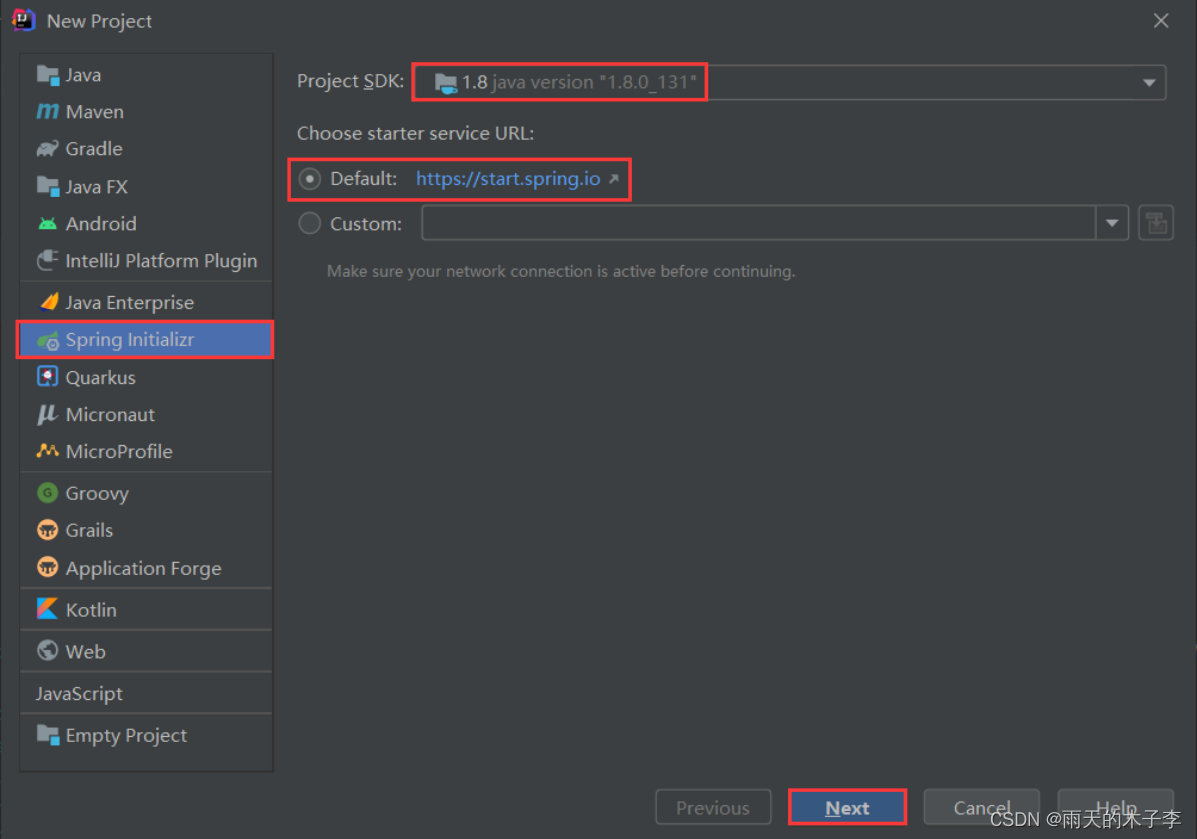Select Java in the project type list
The width and height of the screenshot is (1197, 839).
(146, 75)
